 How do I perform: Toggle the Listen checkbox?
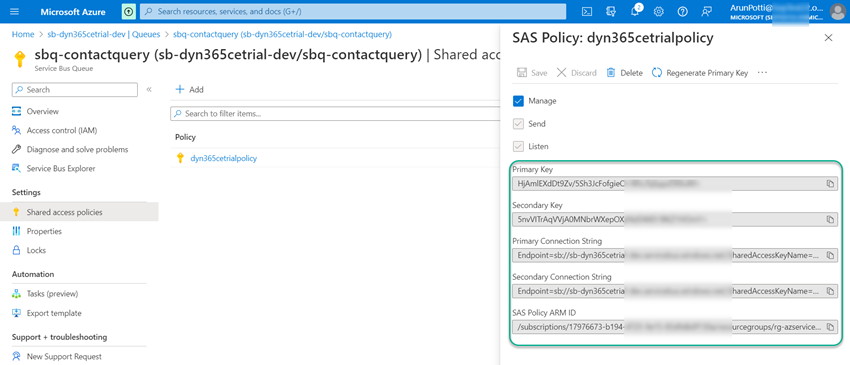pyautogui.click(x=518, y=146)
